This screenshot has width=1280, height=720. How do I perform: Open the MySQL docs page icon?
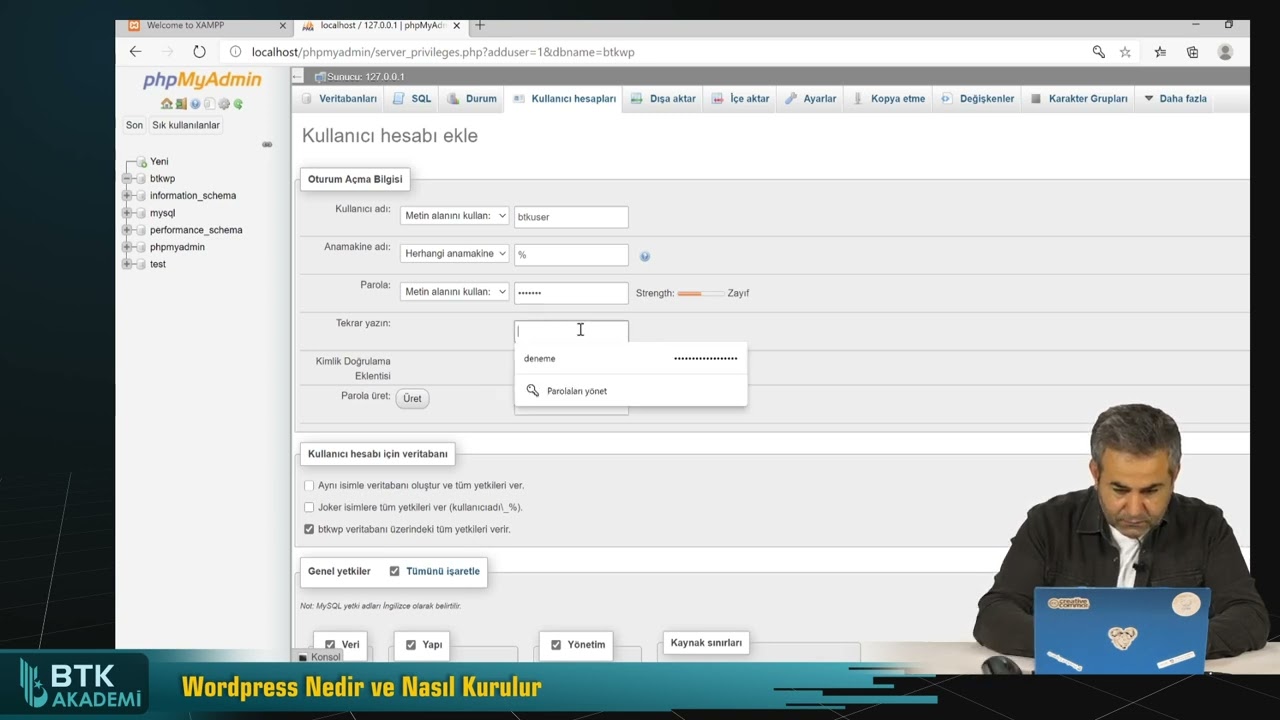pos(209,104)
